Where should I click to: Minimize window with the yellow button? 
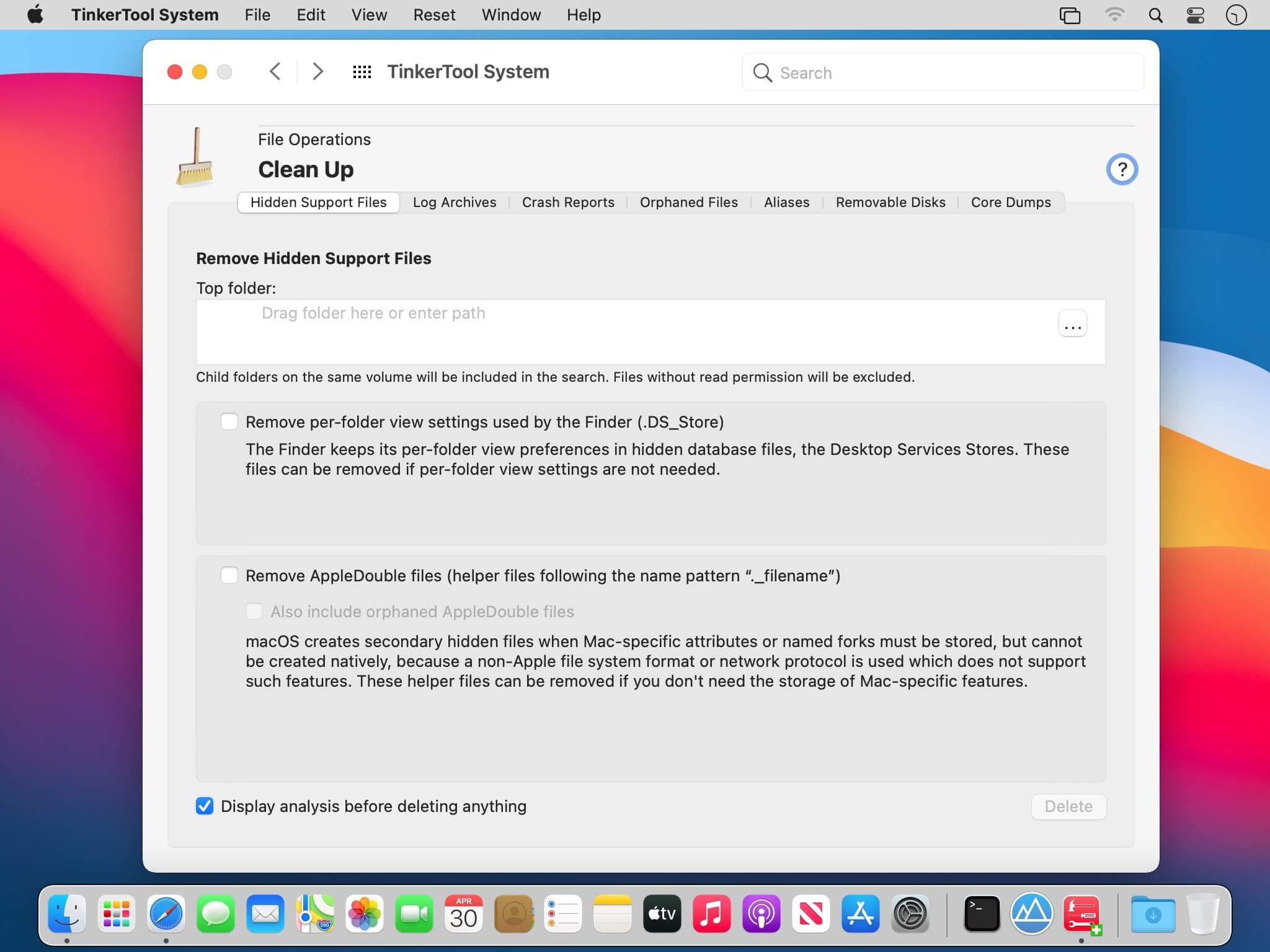tap(200, 72)
